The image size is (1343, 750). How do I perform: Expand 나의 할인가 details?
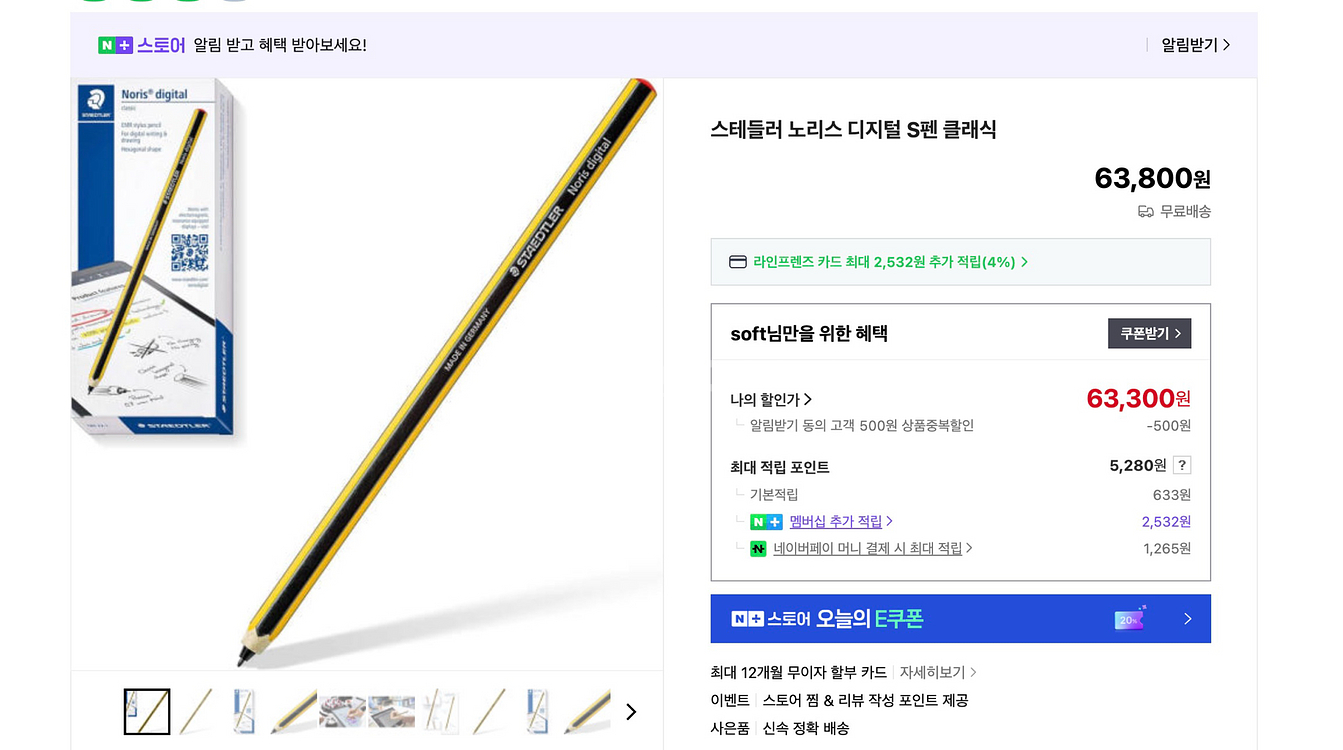(771, 400)
